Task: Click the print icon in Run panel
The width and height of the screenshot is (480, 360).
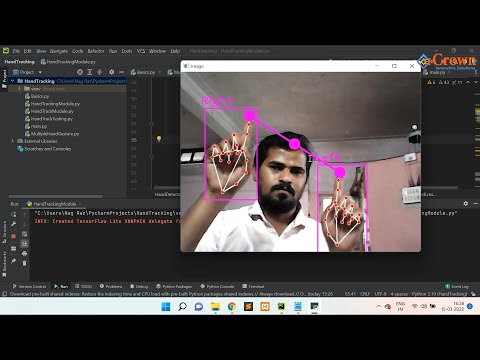Action: 24,254
